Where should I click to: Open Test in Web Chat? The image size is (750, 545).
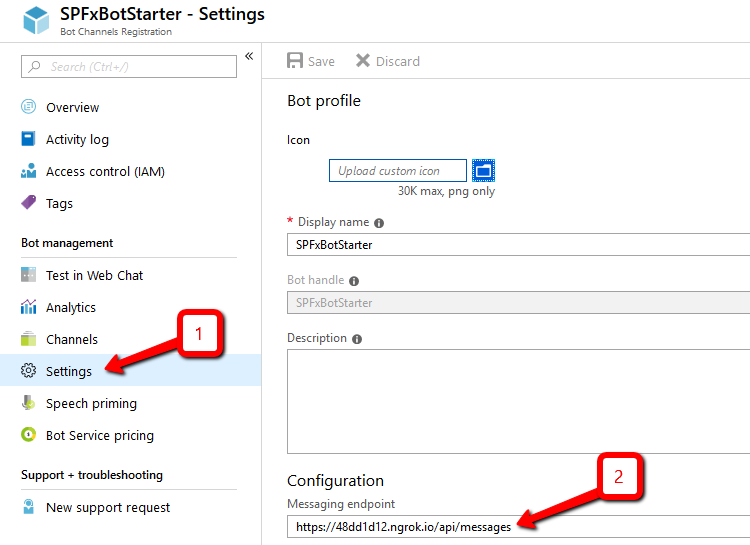(x=94, y=275)
